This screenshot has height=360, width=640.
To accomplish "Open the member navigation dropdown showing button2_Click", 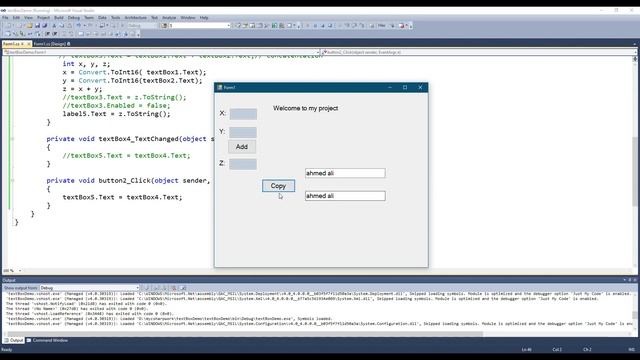I will click(x=478, y=52).
